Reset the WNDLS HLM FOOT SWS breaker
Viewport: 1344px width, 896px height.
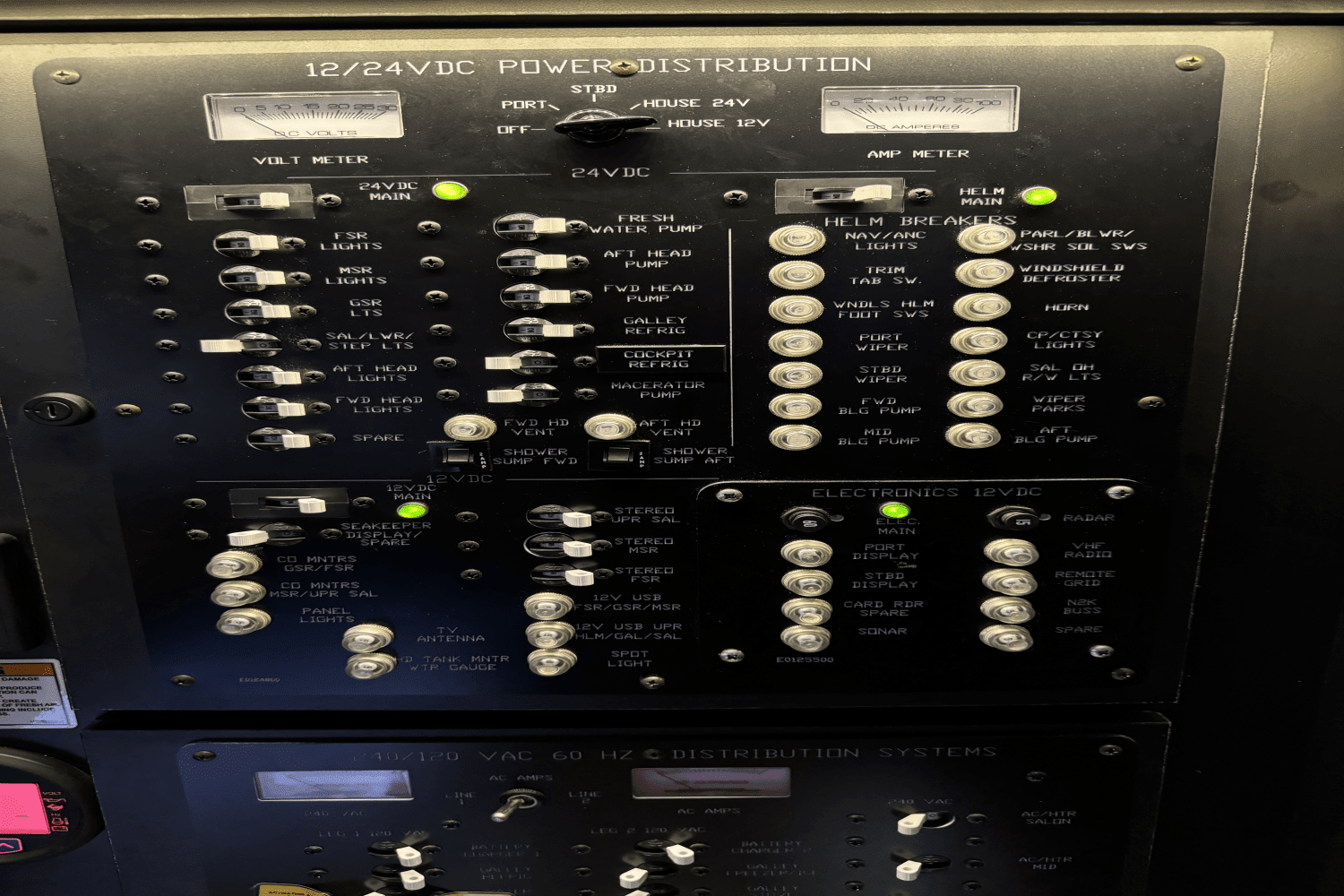(x=796, y=309)
